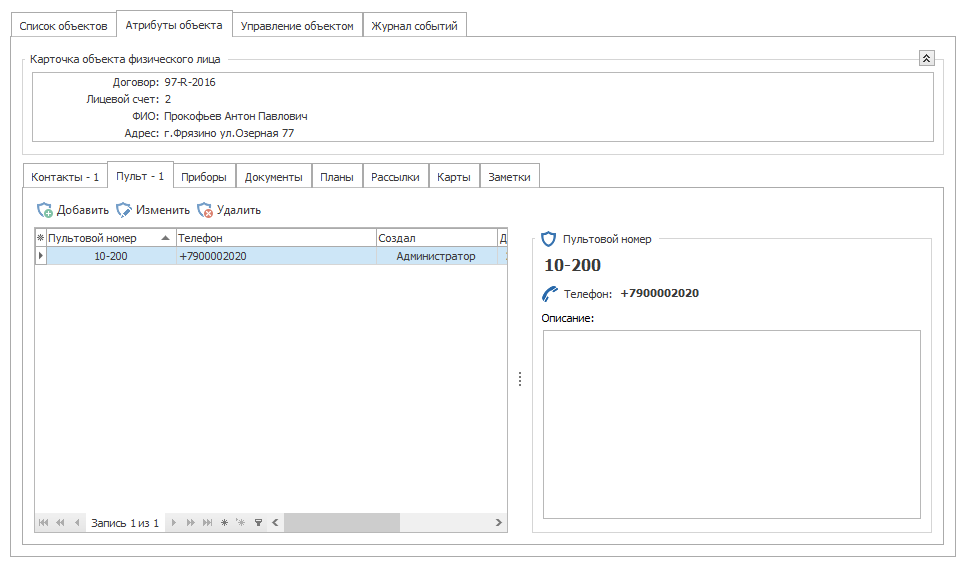The width and height of the screenshot is (966, 567).
Task: Click inside the Описание text area
Action: coord(732,425)
